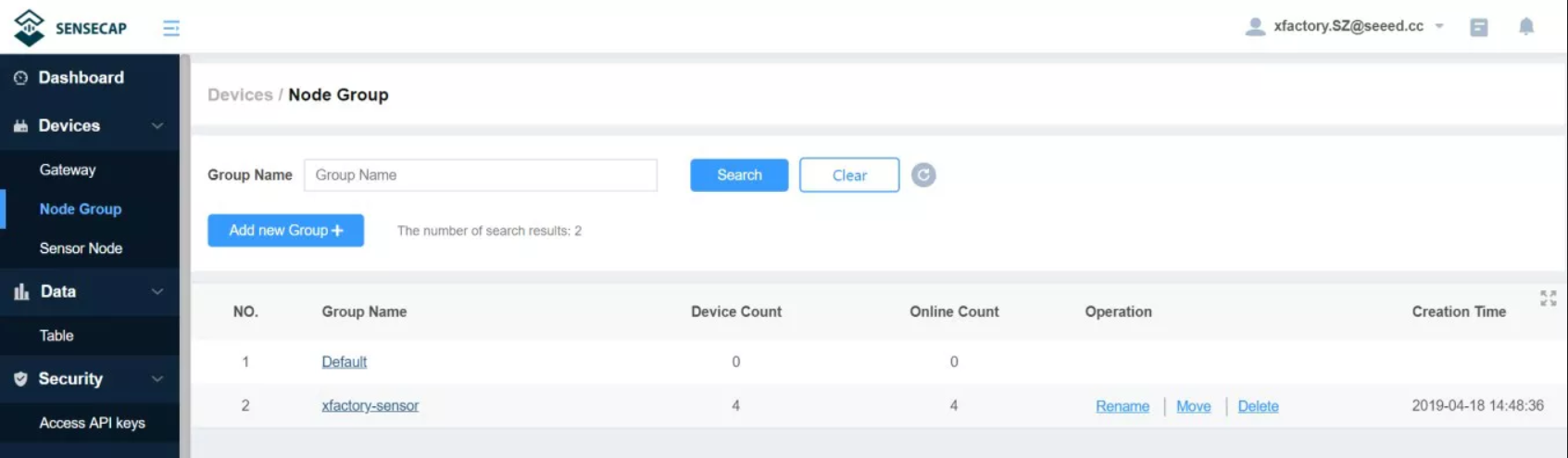Image resolution: width=1568 pixels, height=458 pixels.
Task: Select Sensor Node in the sidebar
Action: point(81,248)
